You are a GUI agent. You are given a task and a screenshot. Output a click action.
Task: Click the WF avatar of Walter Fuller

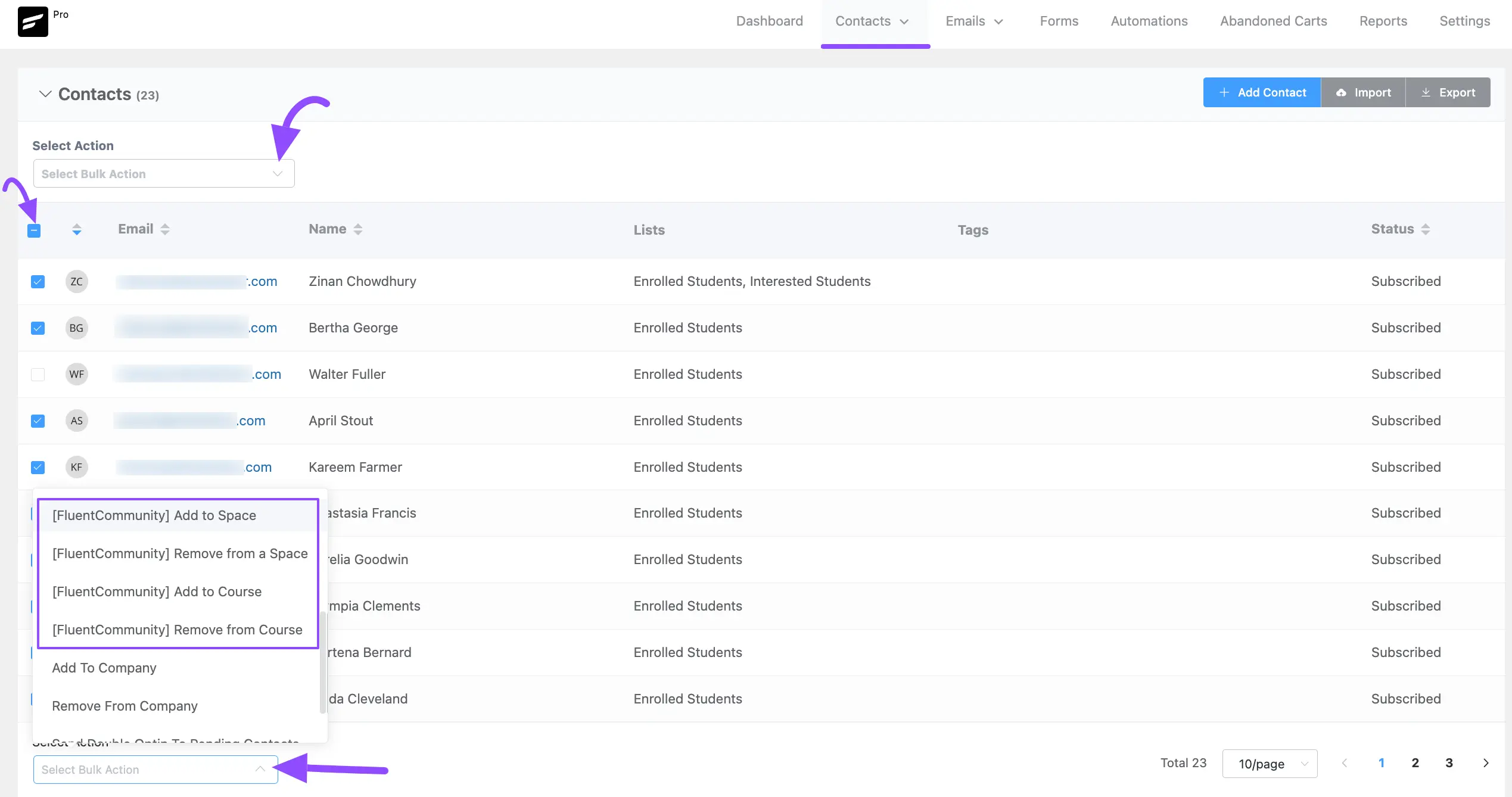coord(77,374)
